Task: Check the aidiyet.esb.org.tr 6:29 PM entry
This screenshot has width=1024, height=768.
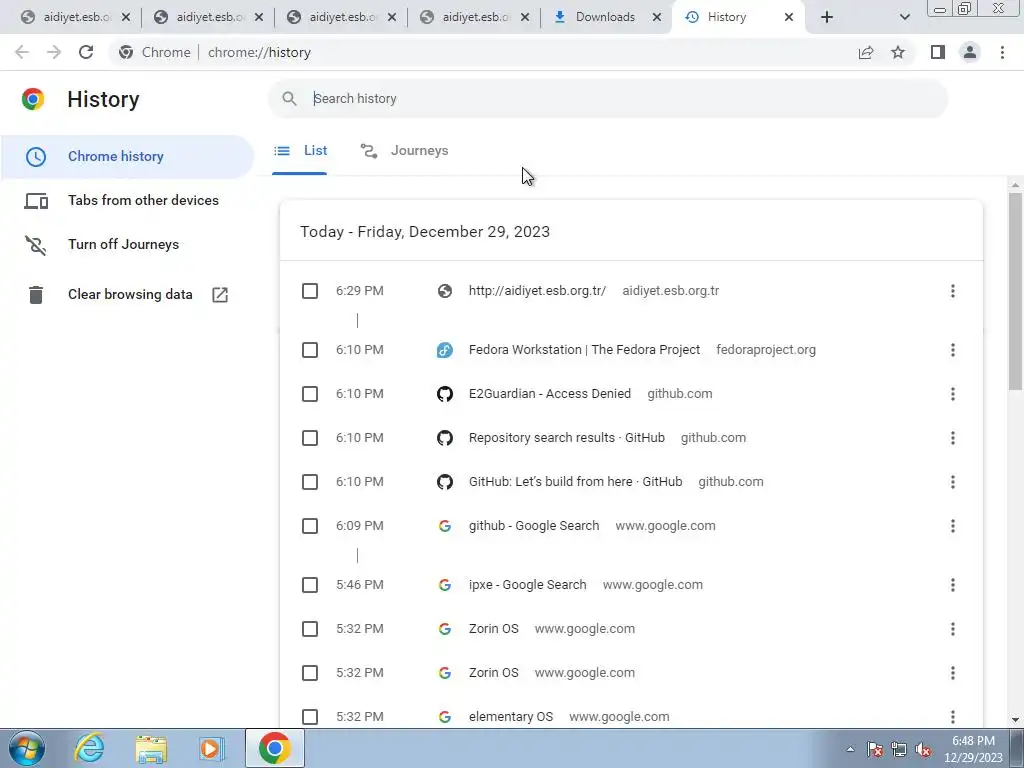Action: pyautogui.click(x=310, y=291)
